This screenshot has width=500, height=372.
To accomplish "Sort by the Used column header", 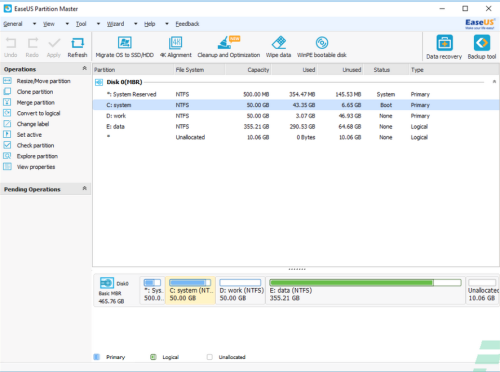I will (295, 70).
